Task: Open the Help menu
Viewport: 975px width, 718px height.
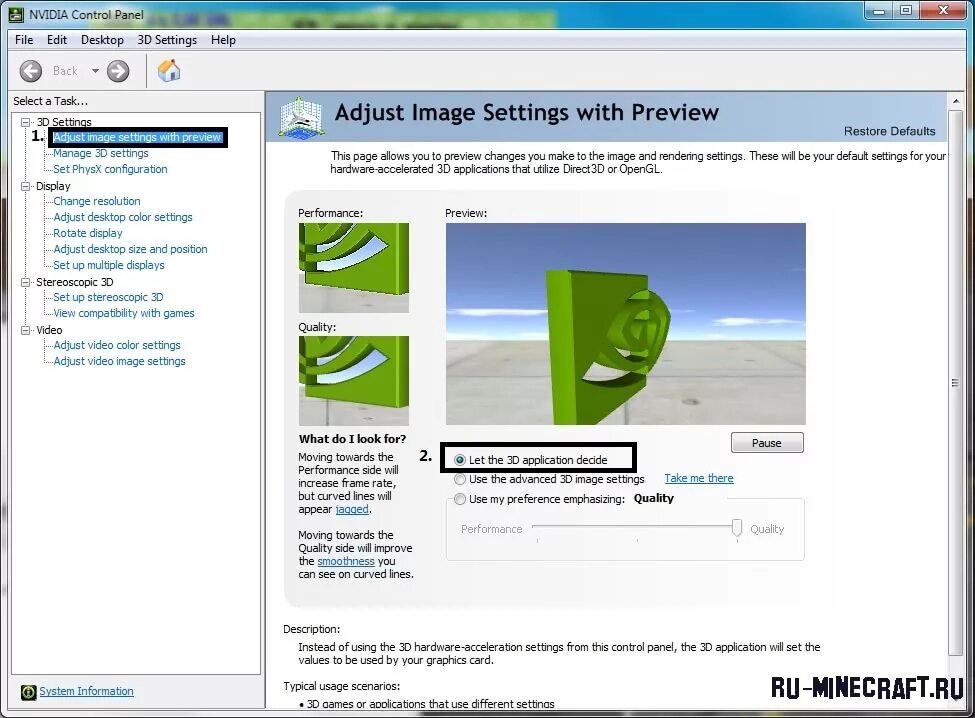Action: (223, 40)
